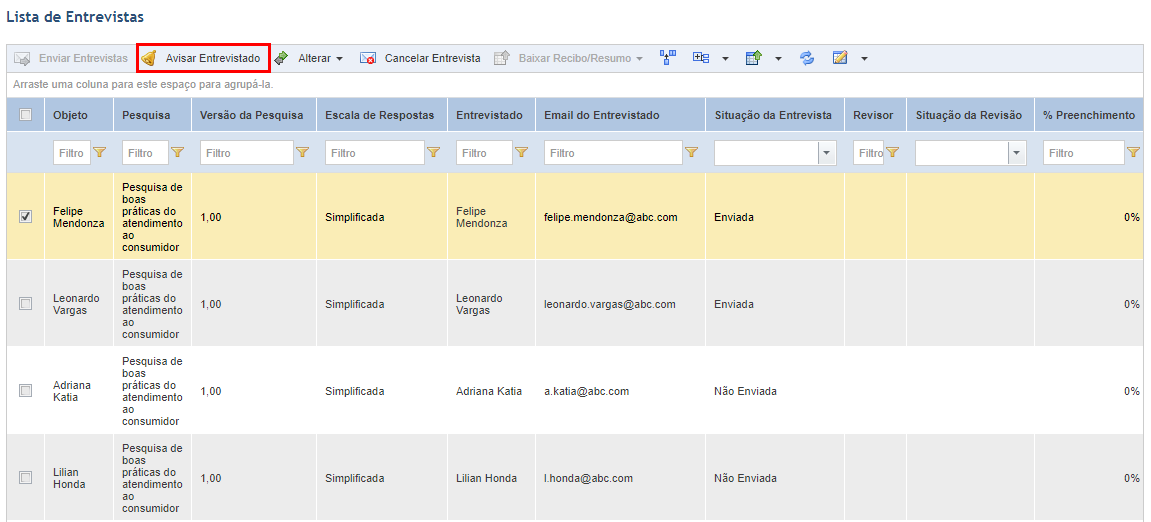The image size is (1151, 522).
Task: Click the Revisor column filter funnel
Action: click(893, 153)
